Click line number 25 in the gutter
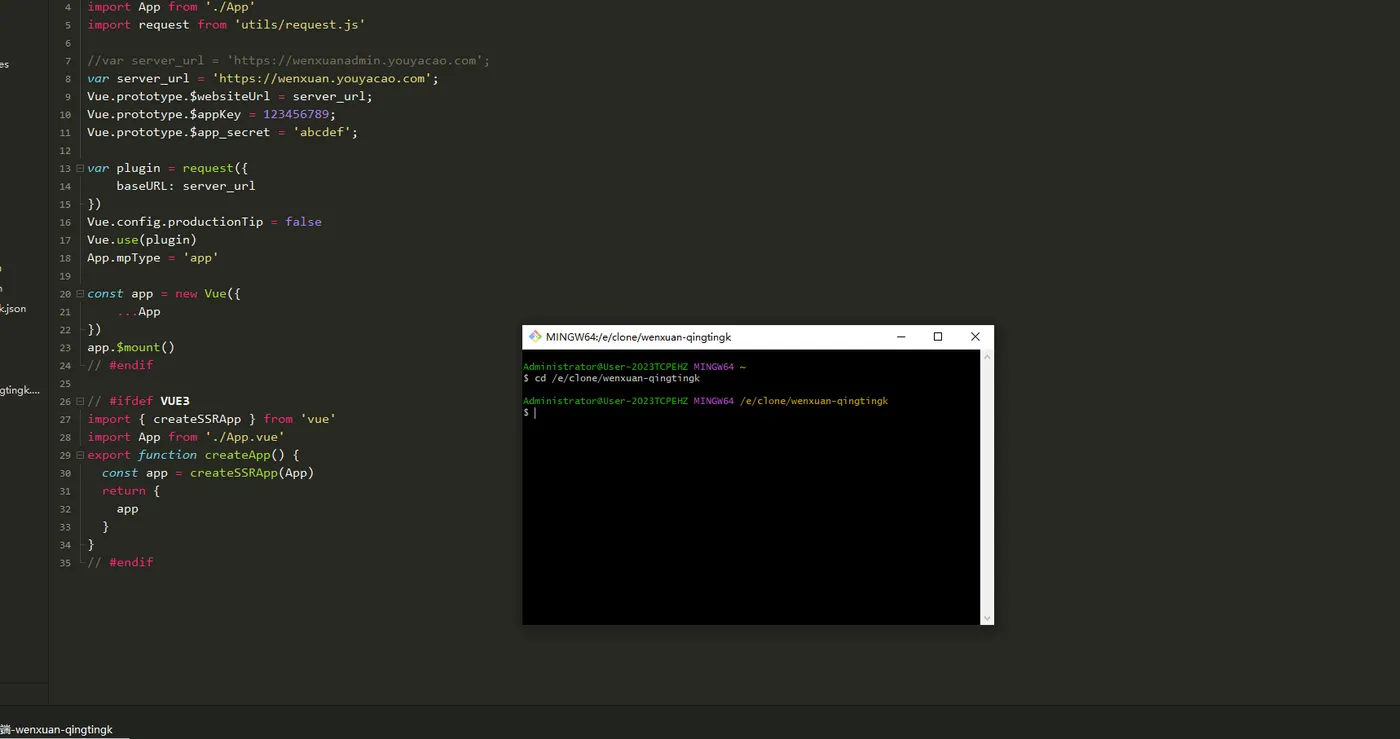The image size is (1400, 739). click(65, 384)
